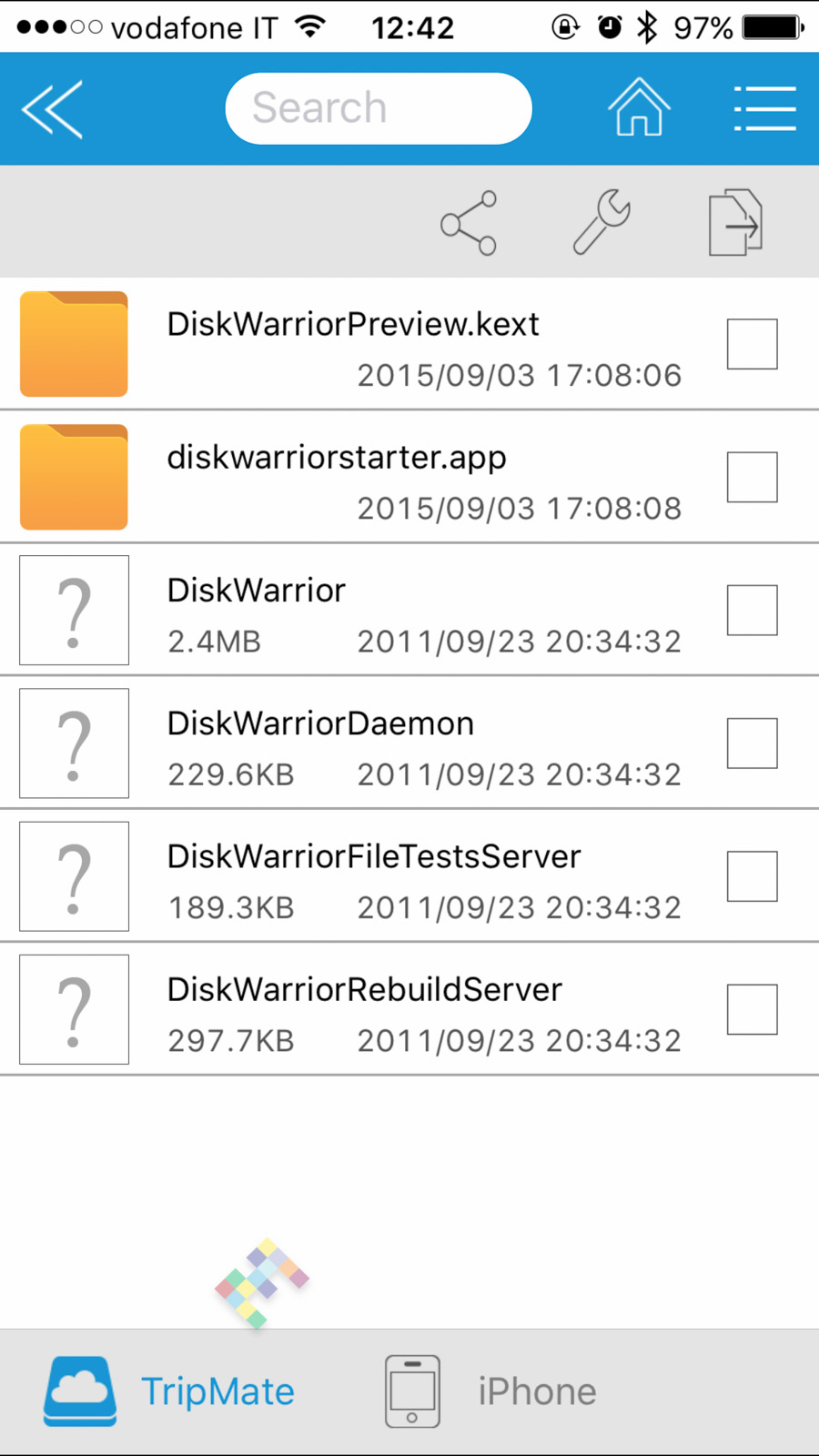Select the DiskWarriorFileTestsServer checkbox
819x1456 pixels.
[x=752, y=876]
